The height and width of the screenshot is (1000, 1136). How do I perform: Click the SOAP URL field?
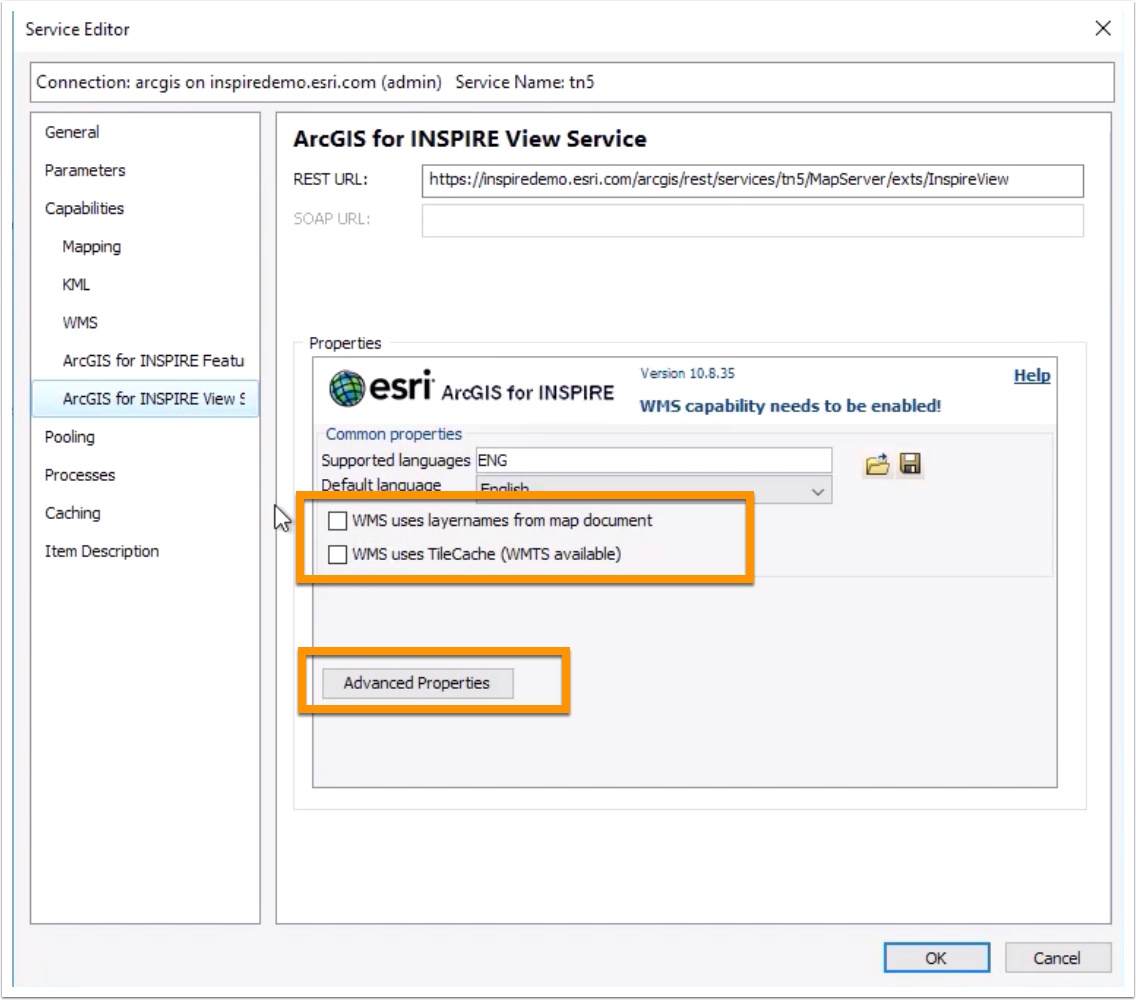752,220
